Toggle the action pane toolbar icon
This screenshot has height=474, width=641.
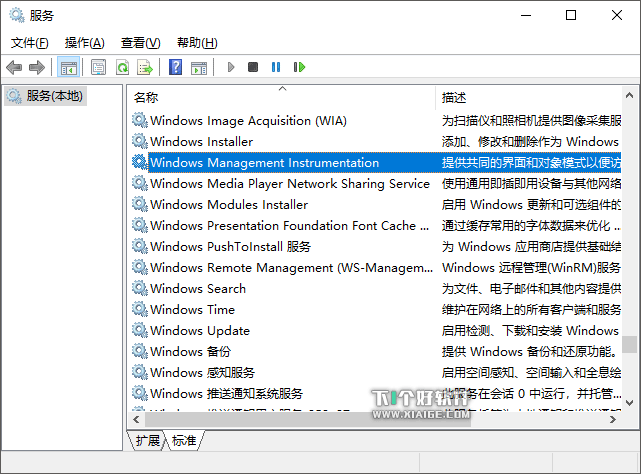[x=199, y=67]
